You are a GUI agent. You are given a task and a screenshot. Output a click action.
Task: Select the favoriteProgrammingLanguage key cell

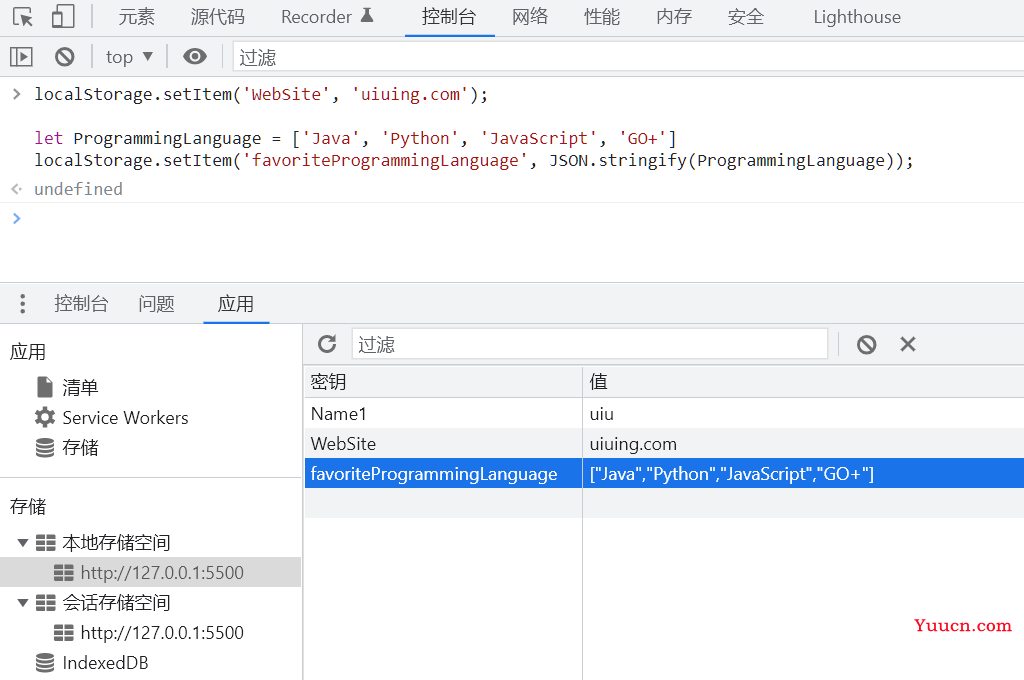point(443,474)
